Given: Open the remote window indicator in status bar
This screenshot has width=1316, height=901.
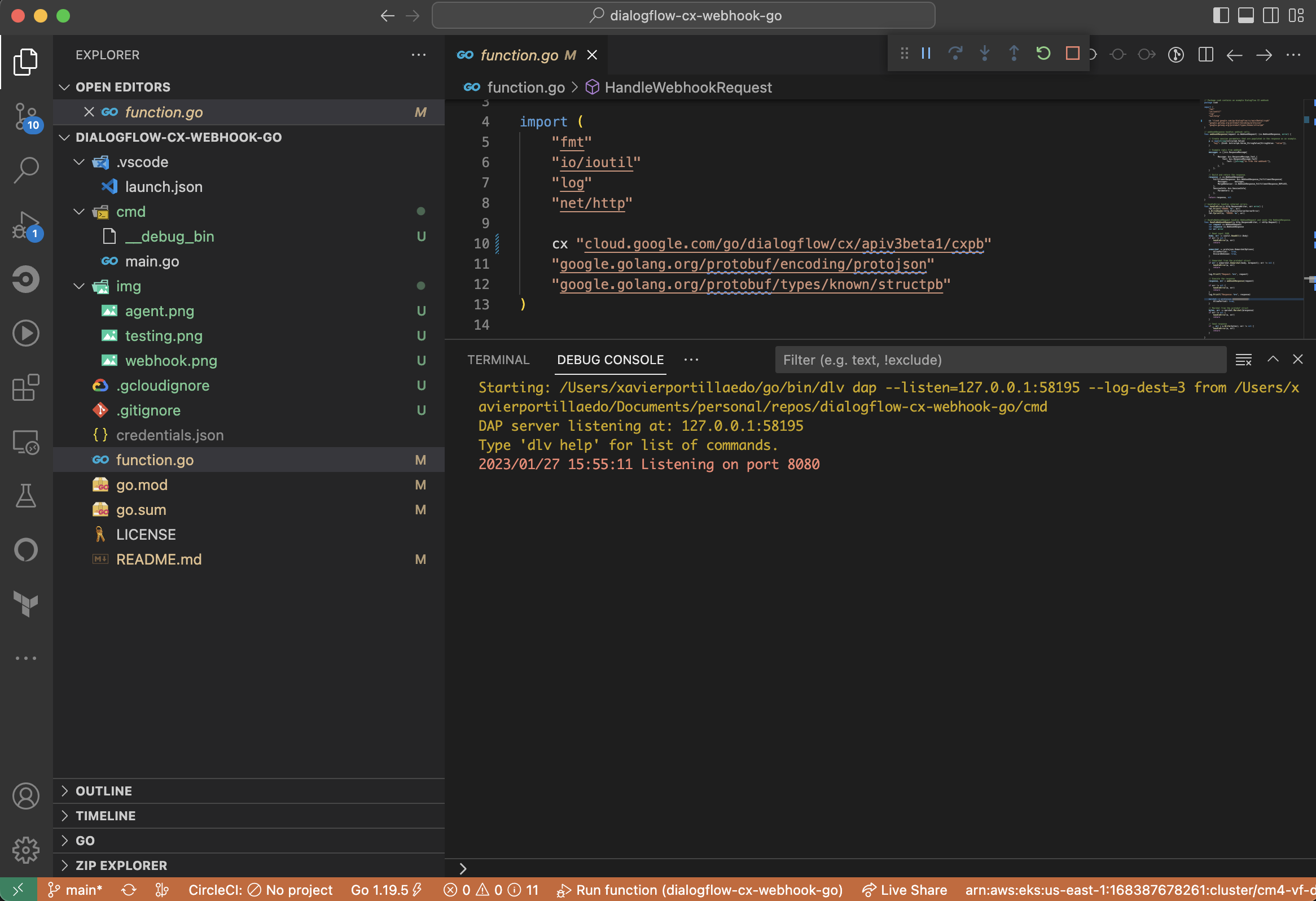Looking at the screenshot, I should (x=19, y=890).
